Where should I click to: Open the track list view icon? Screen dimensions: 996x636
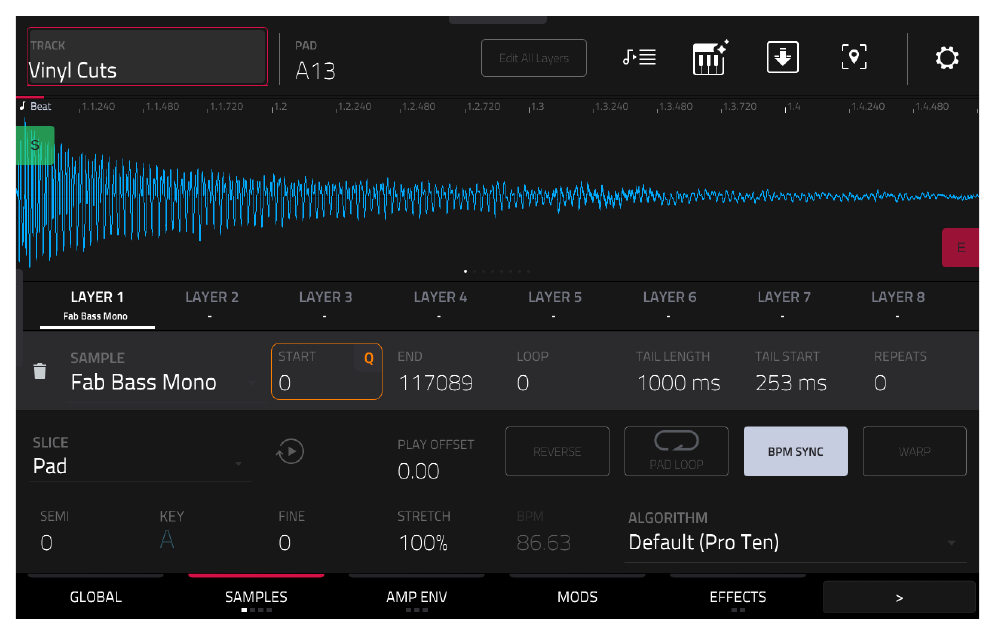(639, 58)
